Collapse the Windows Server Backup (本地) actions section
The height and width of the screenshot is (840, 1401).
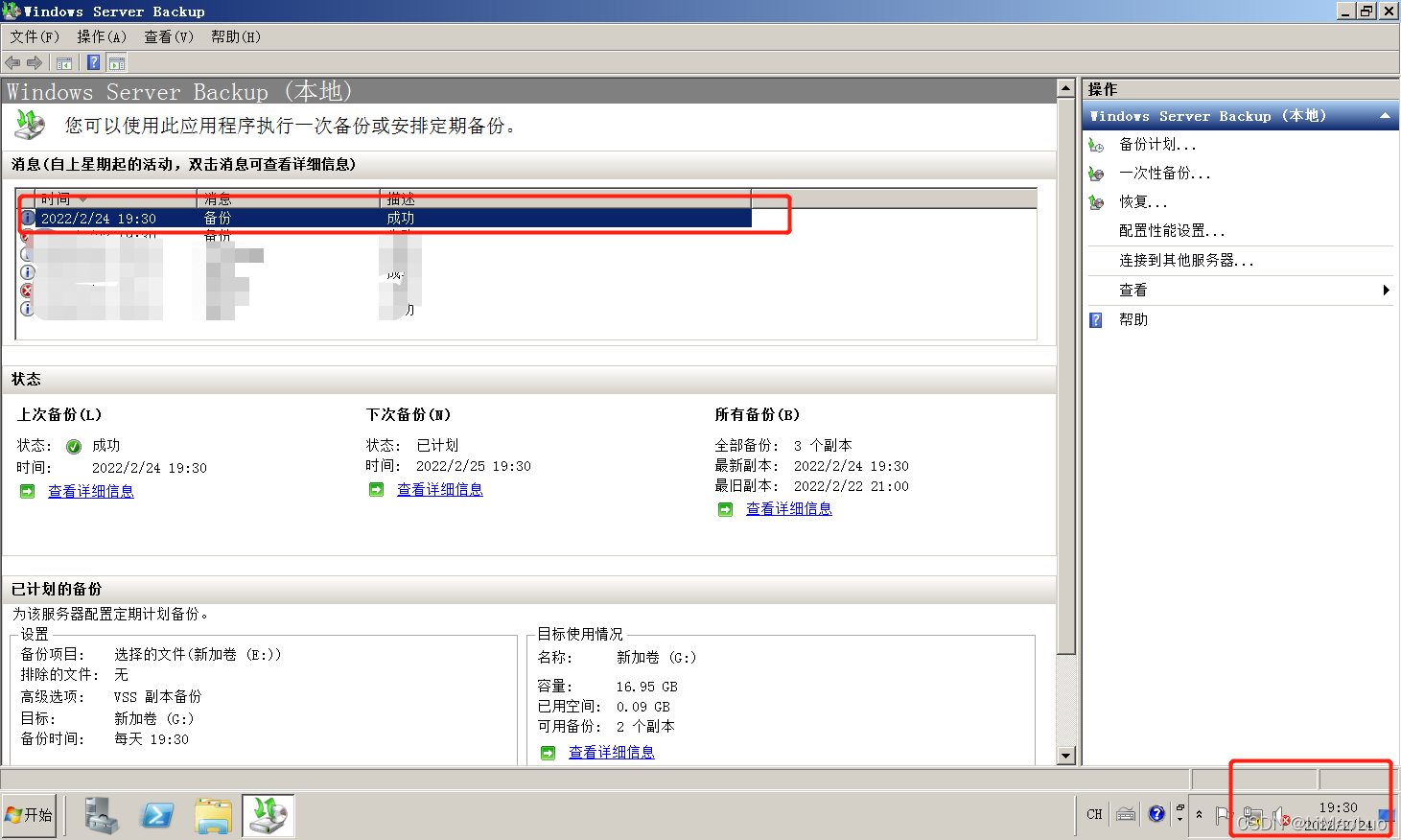click(1385, 116)
